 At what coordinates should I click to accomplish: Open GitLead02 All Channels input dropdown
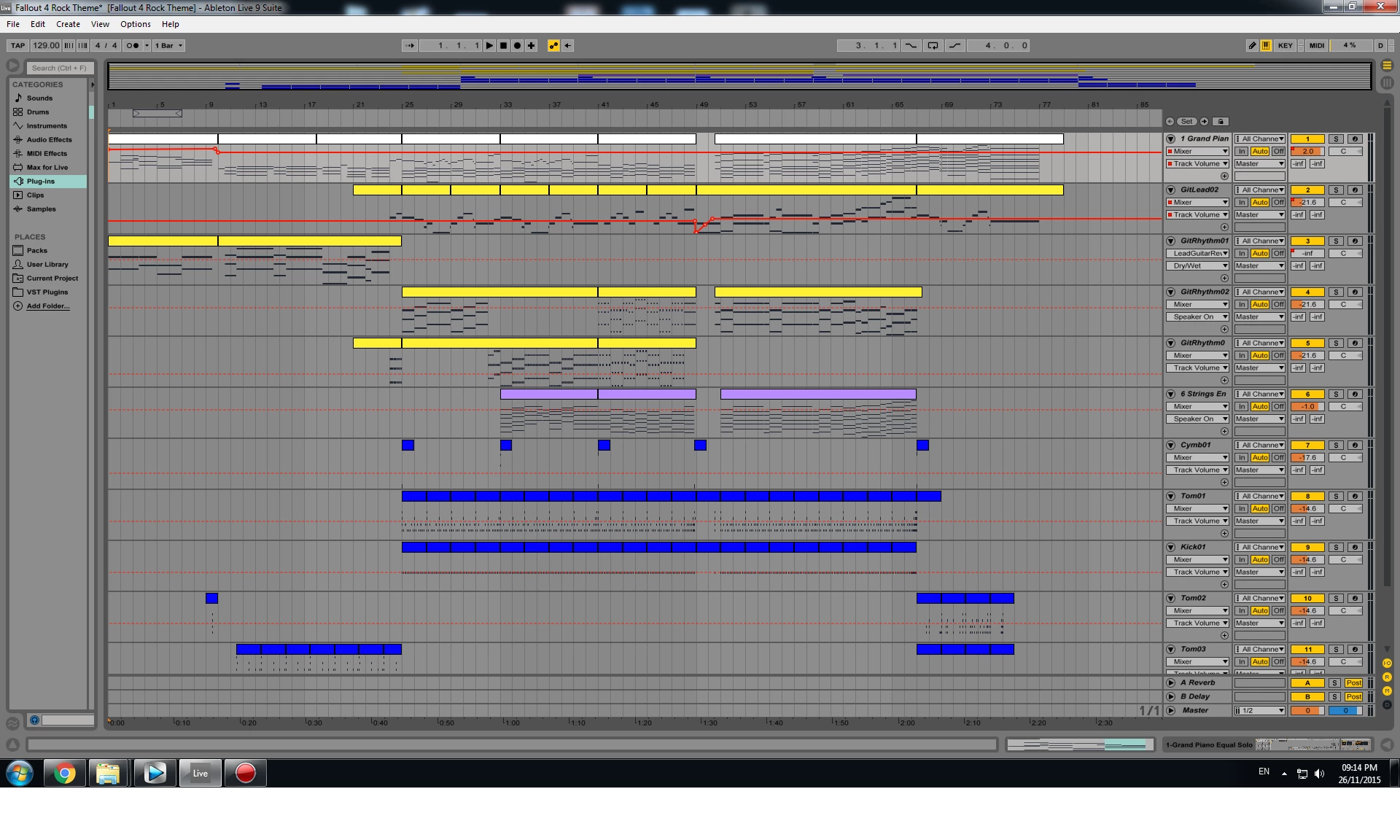pyautogui.click(x=1260, y=190)
